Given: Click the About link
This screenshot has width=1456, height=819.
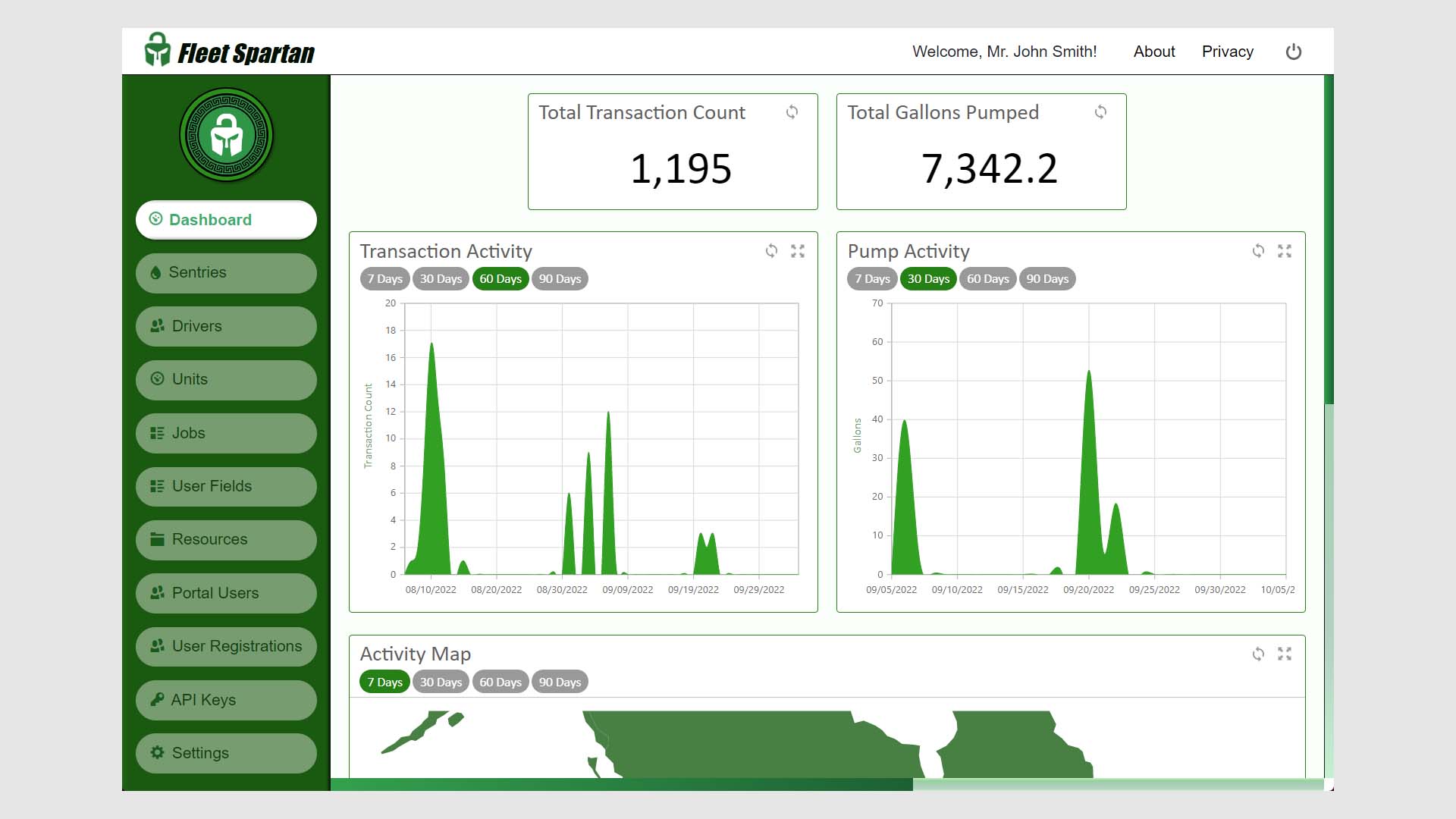Looking at the screenshot, I should [x=1153, y=52].
